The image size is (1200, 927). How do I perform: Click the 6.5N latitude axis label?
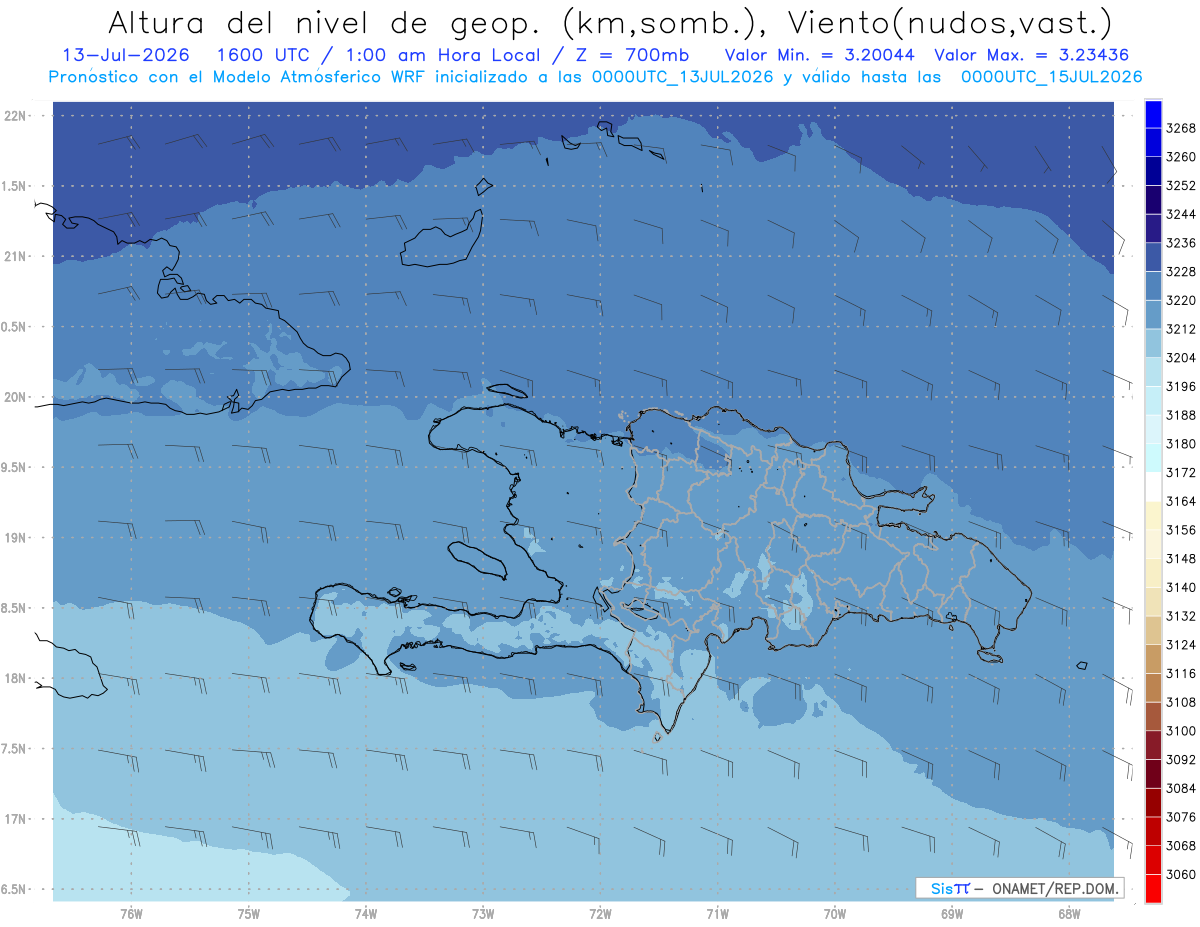(x=13, y=889)
